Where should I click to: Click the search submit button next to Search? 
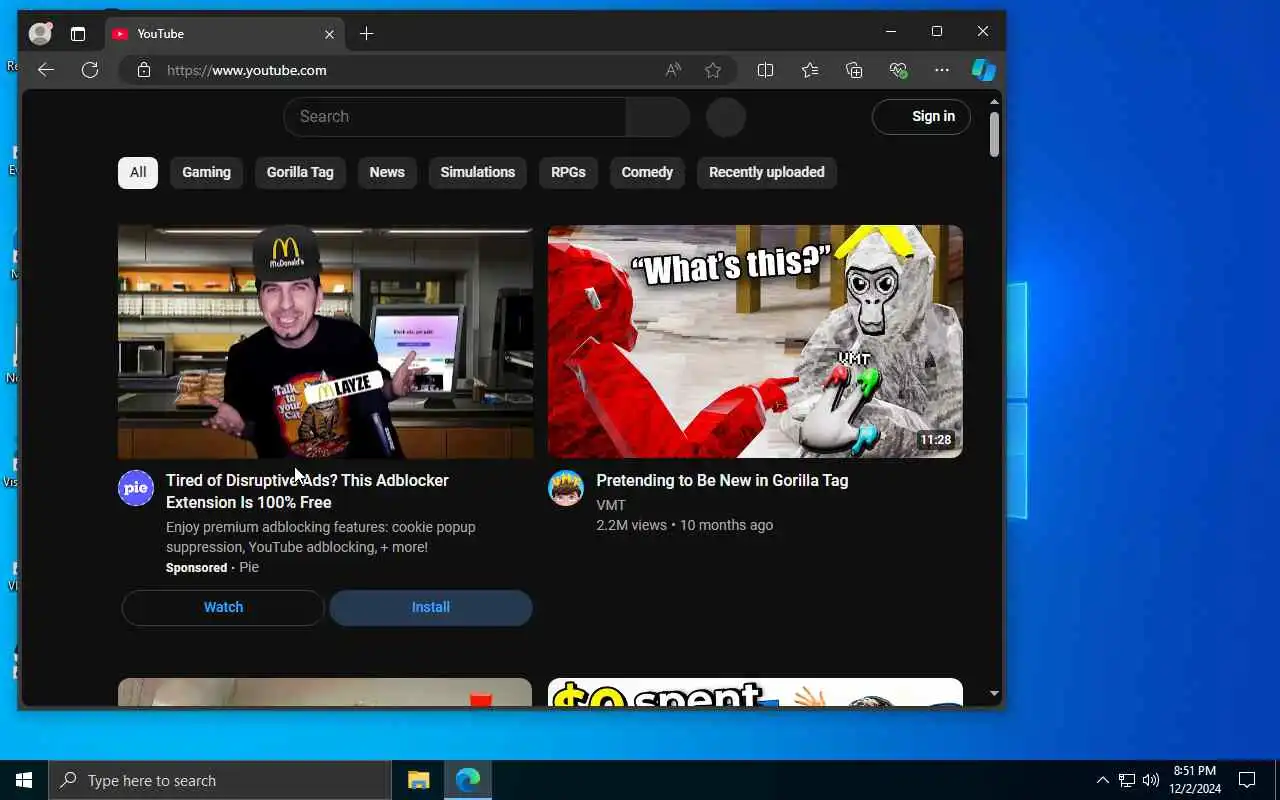(x=658, y=117)
